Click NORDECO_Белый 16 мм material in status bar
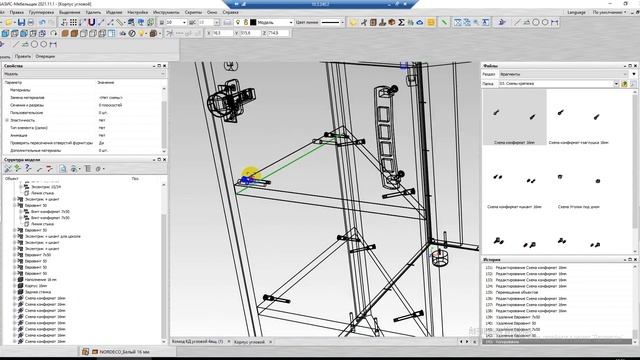Image resolution: width=640 pixels, height=360 pixels. tap(124, 351)
